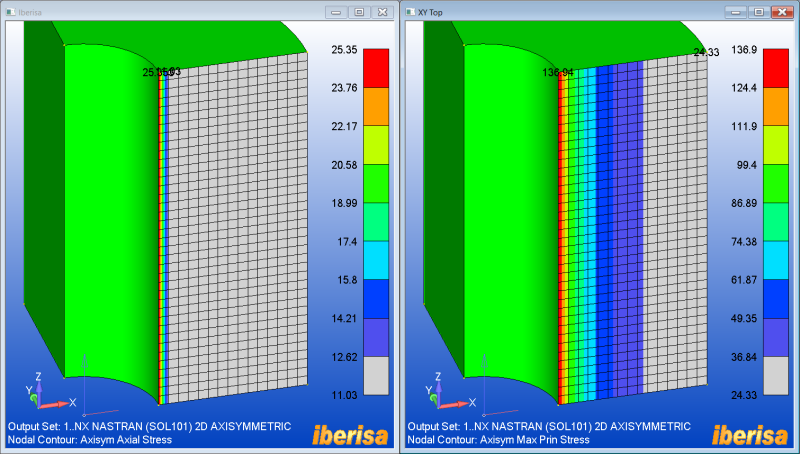The height and width of the screenshot is (454, 800).
Task: Click legend value 136.9 in XY Top window
Action: [x=744, y=49]
